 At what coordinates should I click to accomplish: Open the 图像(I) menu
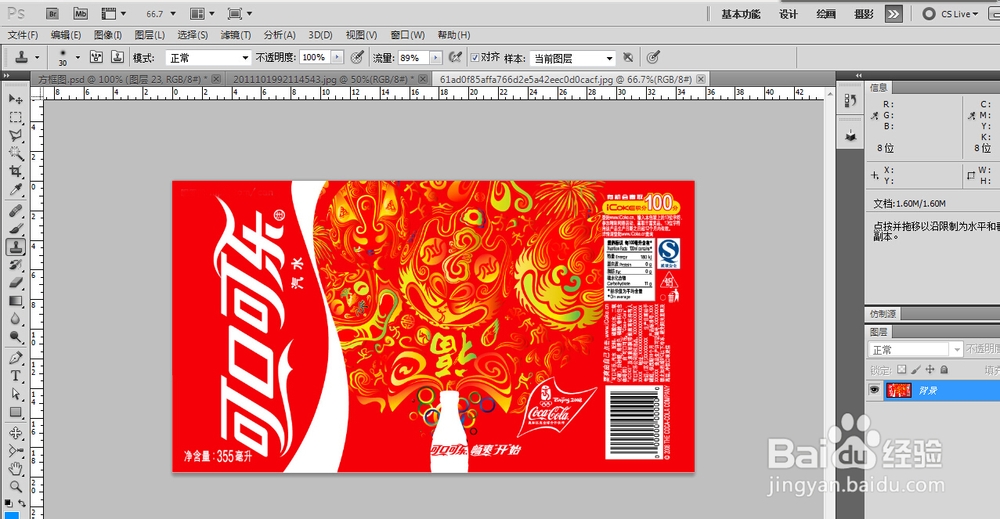tap(108, 35)
